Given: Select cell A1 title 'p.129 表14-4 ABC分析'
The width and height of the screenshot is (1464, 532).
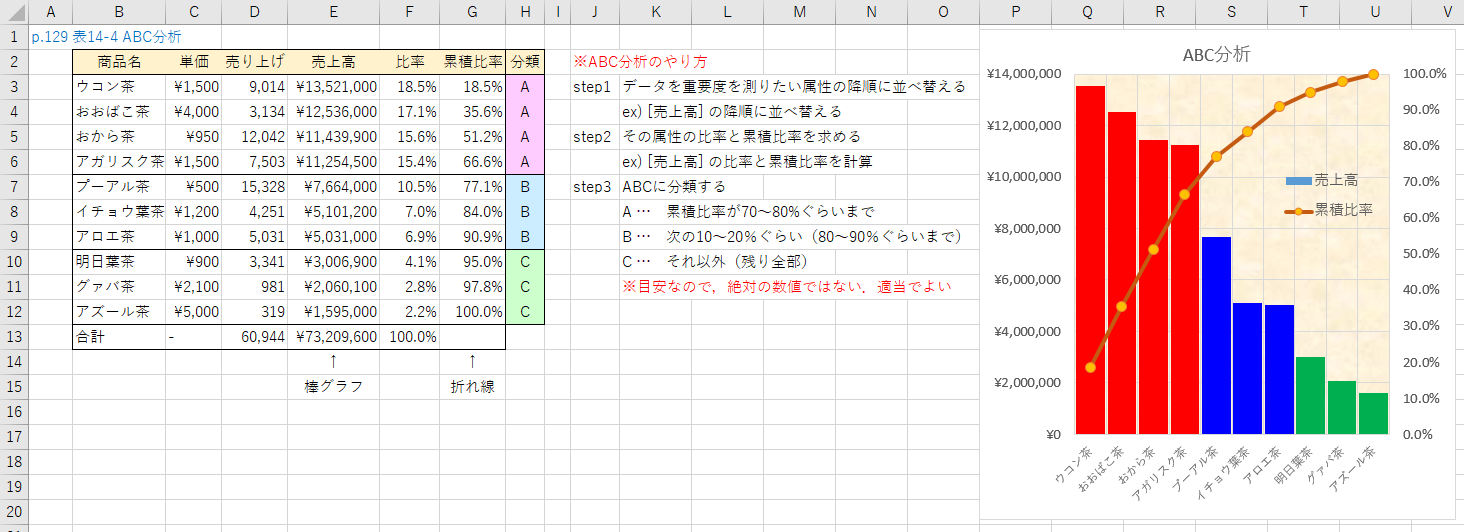Looking at the screenshot, I should coord(107,37).
